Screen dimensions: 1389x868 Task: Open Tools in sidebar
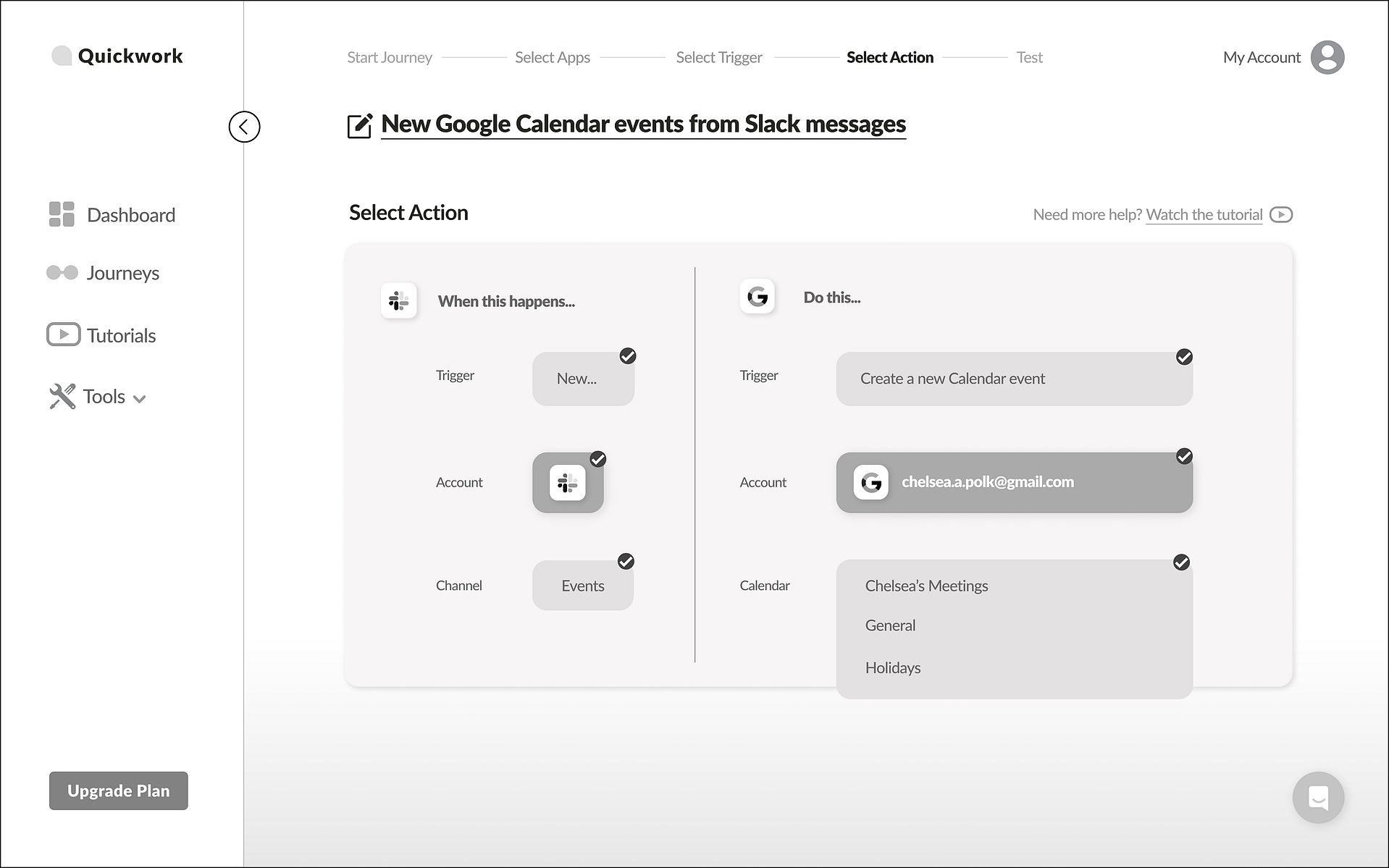[98, 396]
